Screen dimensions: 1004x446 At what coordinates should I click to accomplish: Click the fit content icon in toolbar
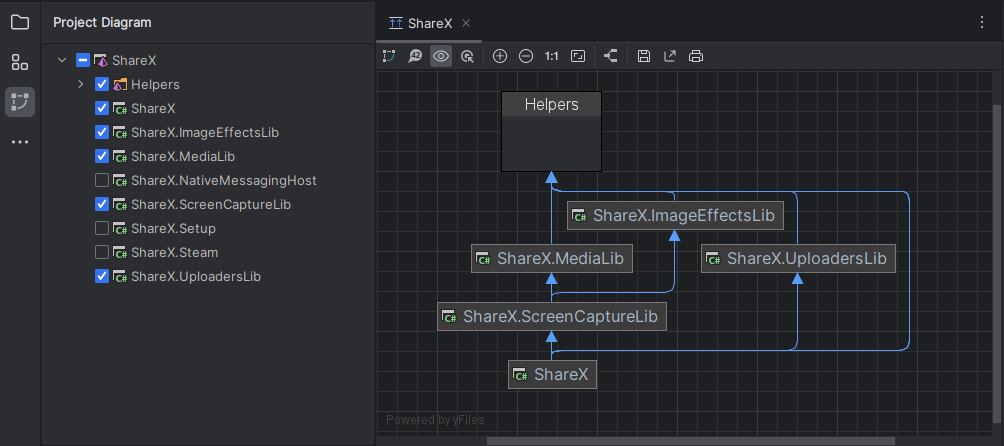(x=577, y=56)
